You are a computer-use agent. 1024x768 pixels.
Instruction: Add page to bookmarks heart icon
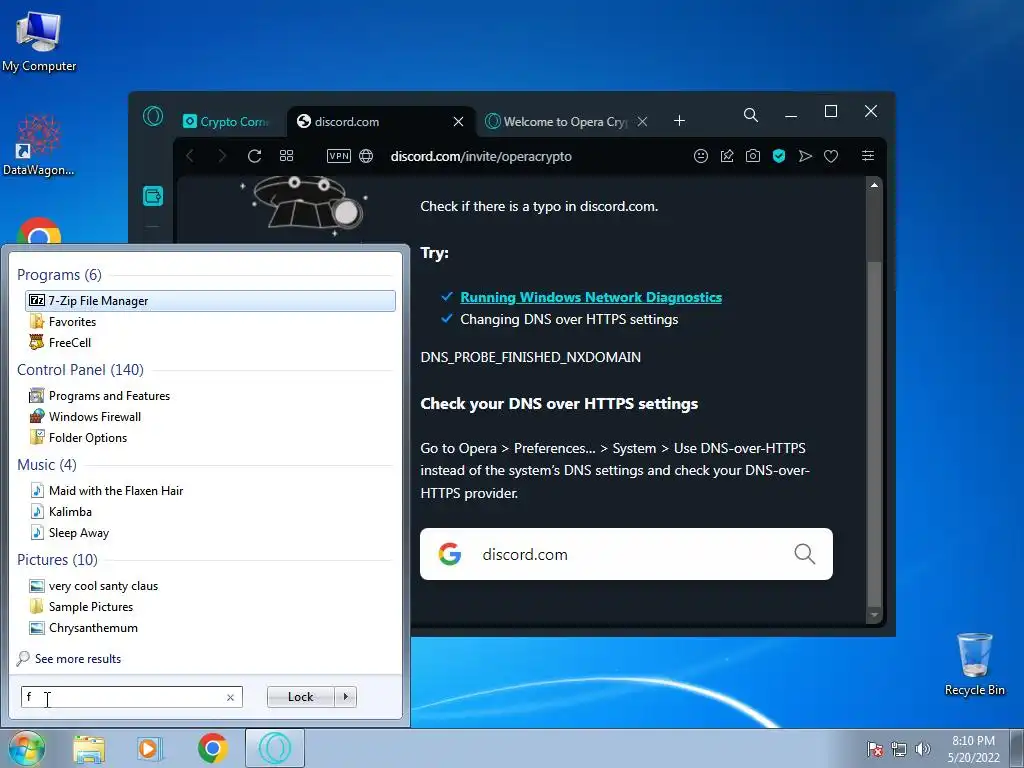tap(831, 156)
